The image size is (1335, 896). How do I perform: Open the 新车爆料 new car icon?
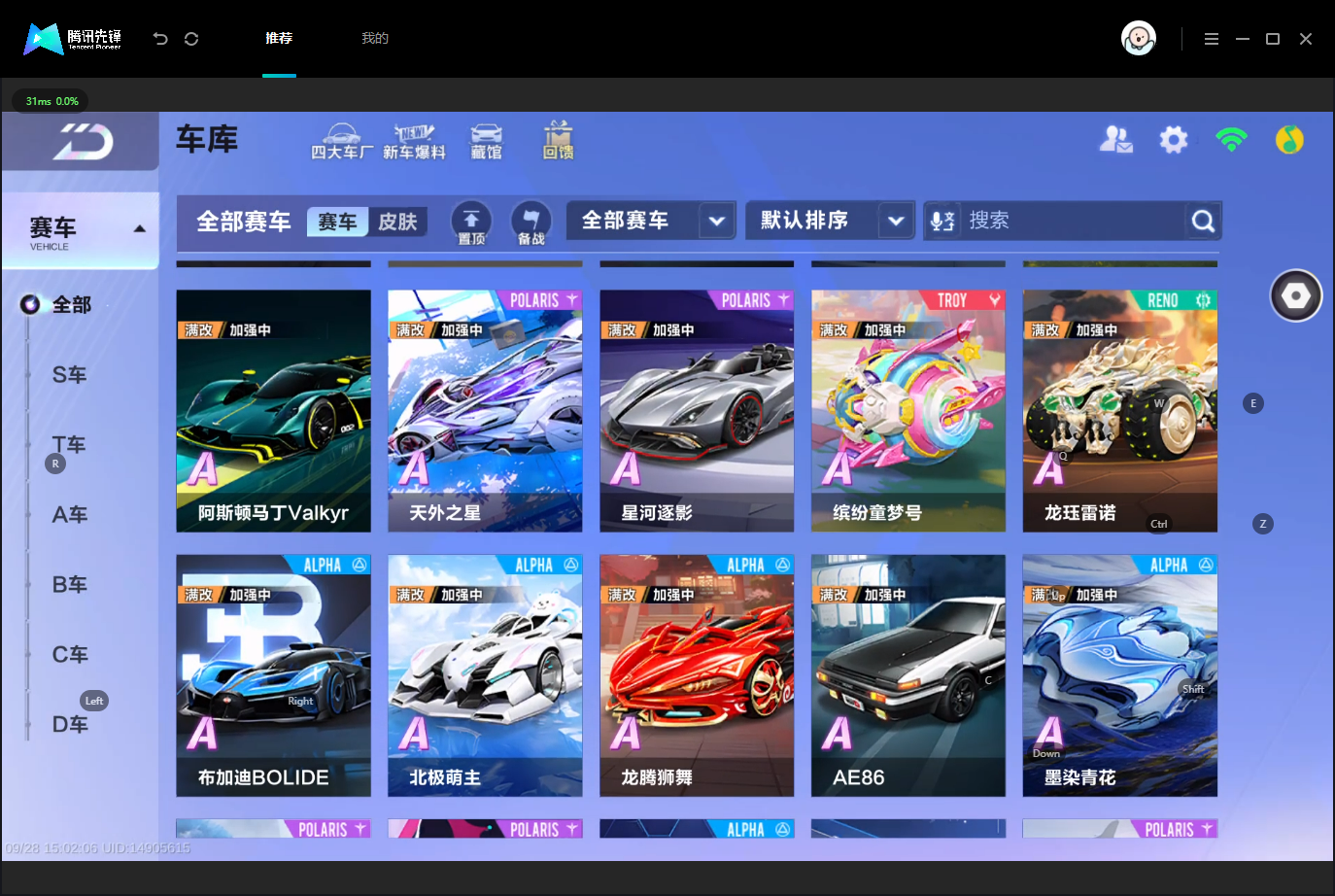pos(414,142)
